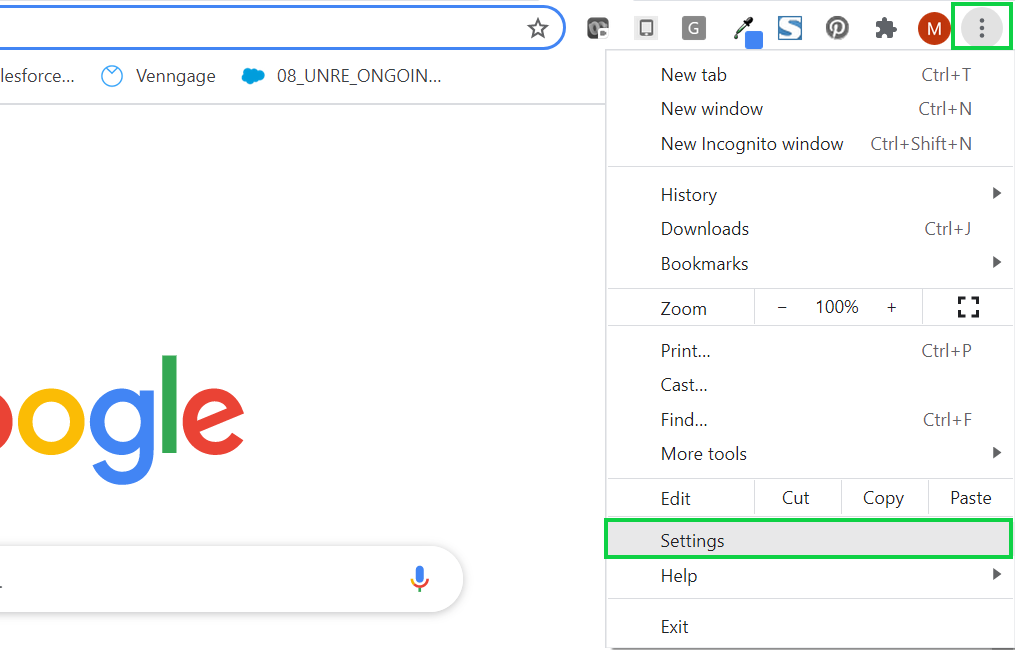1015x650 pixels.
Task: Open a New Incognito window
Action: tap(809, 144)
